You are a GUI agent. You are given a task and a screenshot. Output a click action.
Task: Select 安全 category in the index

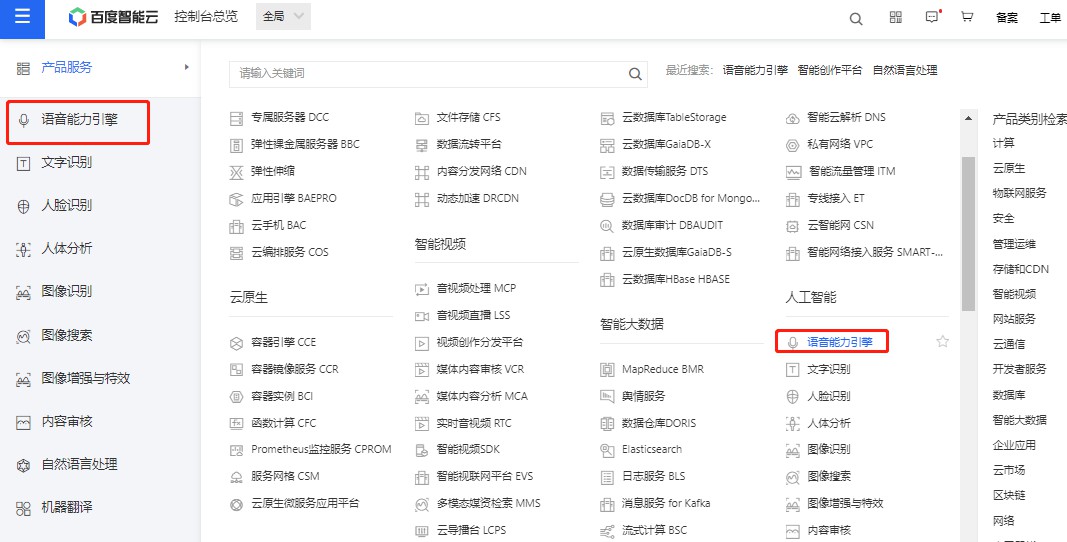coord(1003,219)
